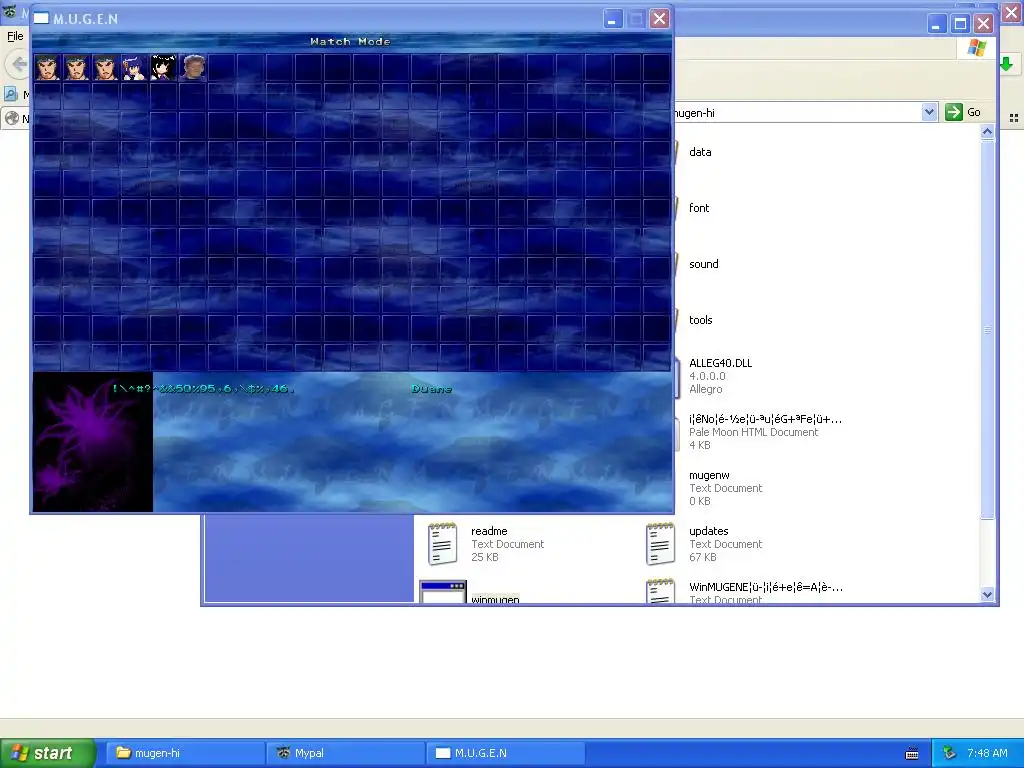The width and height of the screenshot is (1024, 768).
Task: Click the gray globe tab icon in Mypal
Action: coord(12,118)
